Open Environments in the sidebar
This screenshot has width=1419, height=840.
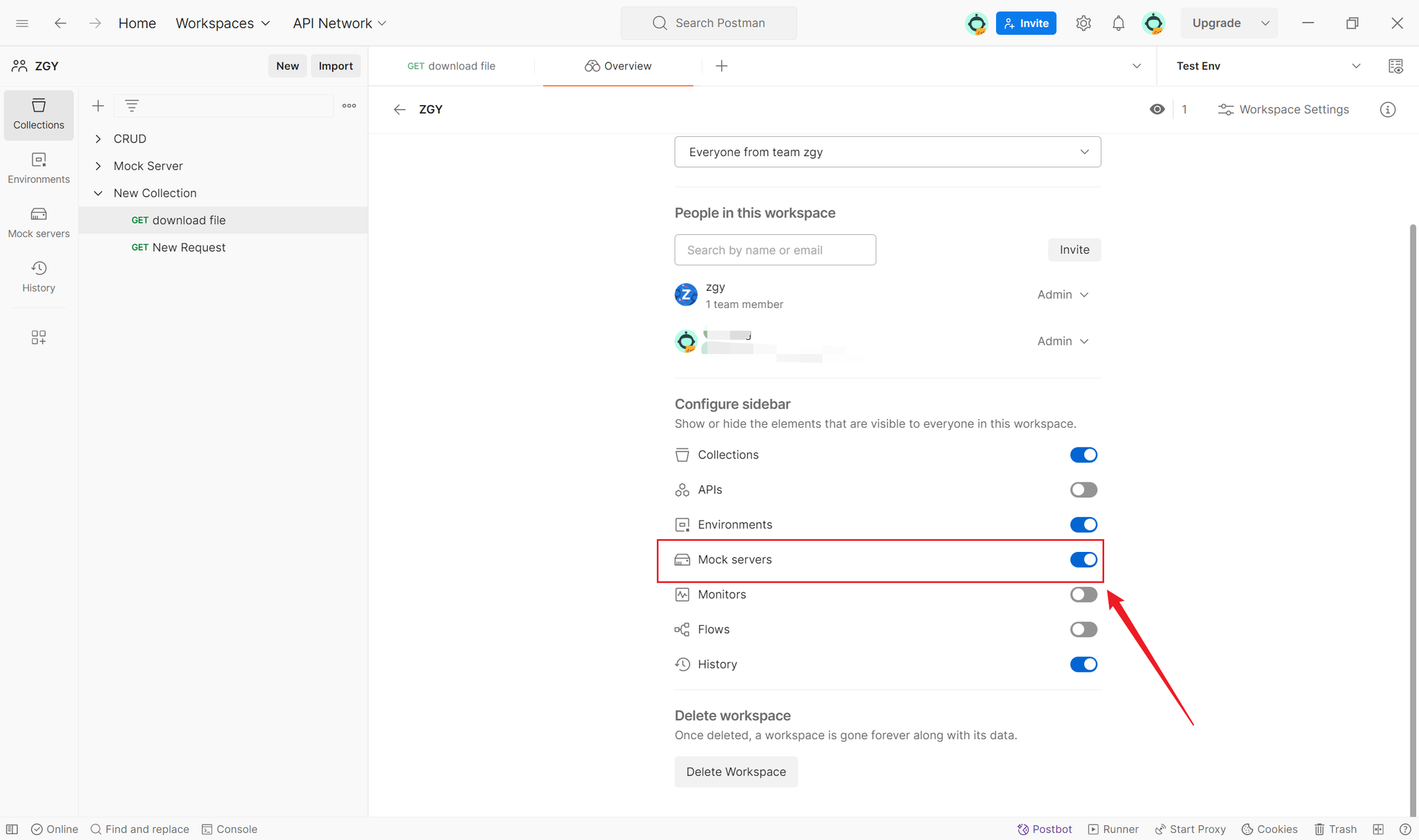(x=39, y=168)
